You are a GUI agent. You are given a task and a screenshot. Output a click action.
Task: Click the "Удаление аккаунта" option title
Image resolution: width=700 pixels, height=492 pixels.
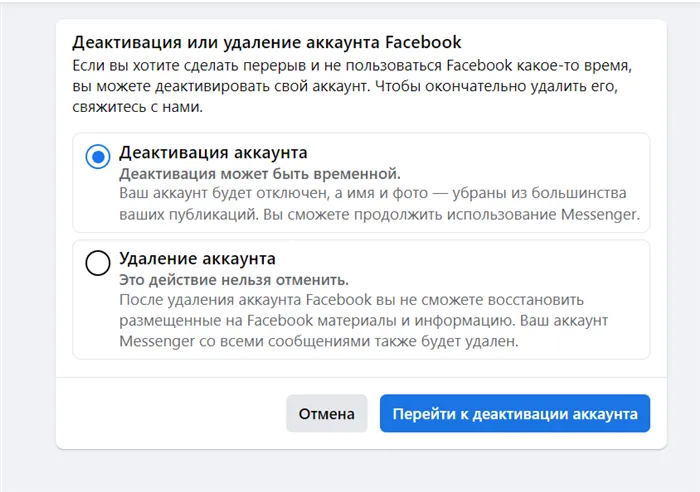197,259
